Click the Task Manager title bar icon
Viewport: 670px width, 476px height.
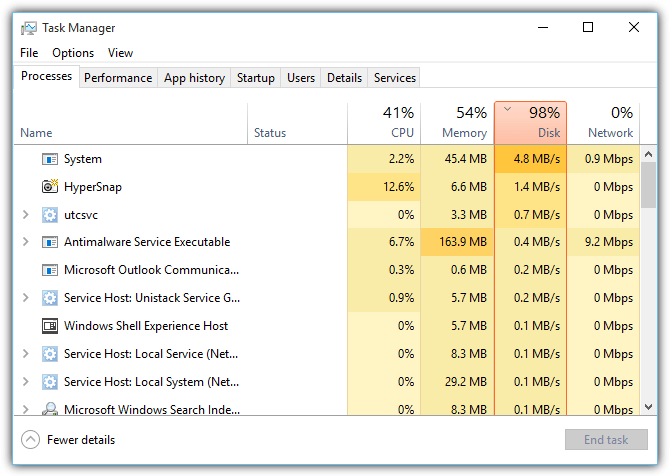click(x=29, y=28)
